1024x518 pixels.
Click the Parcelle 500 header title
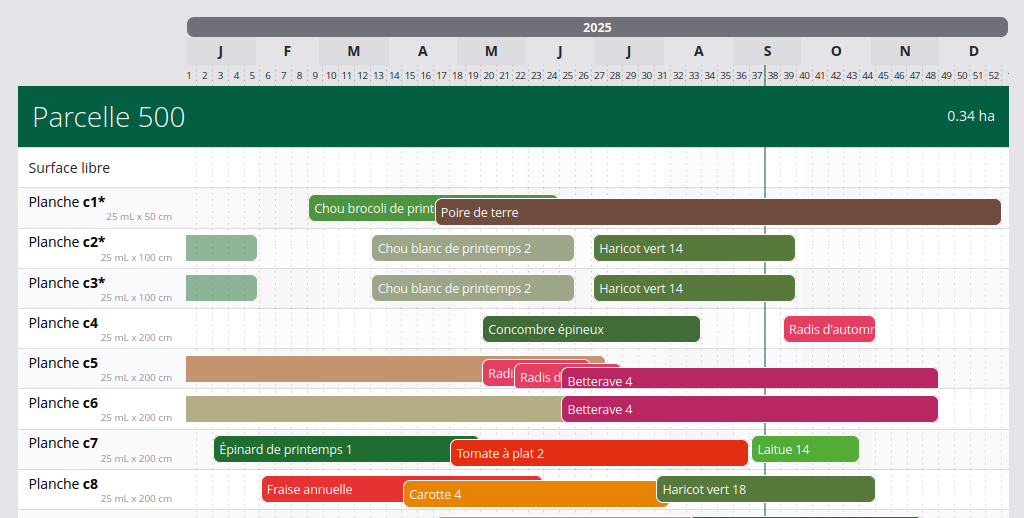pos(109,117)
